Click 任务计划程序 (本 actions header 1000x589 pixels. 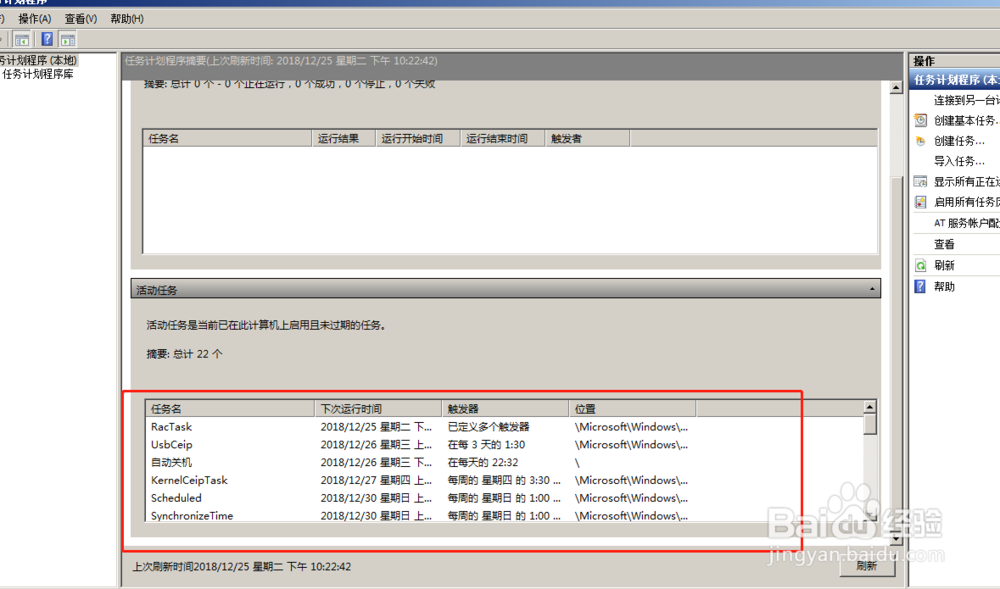(955, 80)
